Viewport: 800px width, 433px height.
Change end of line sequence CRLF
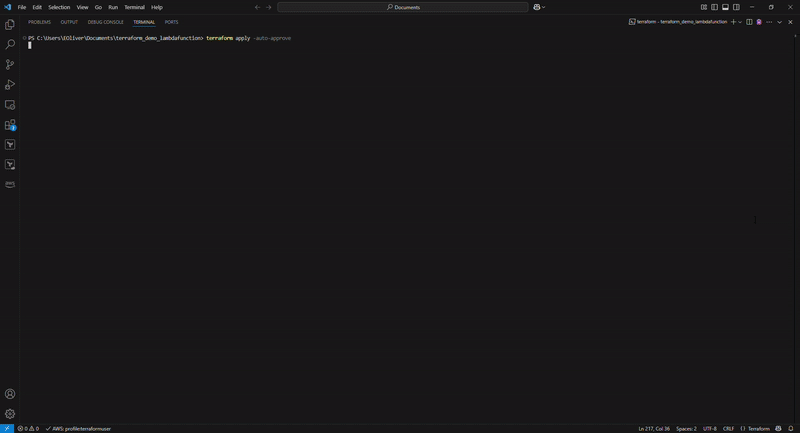tap(728, 428)
